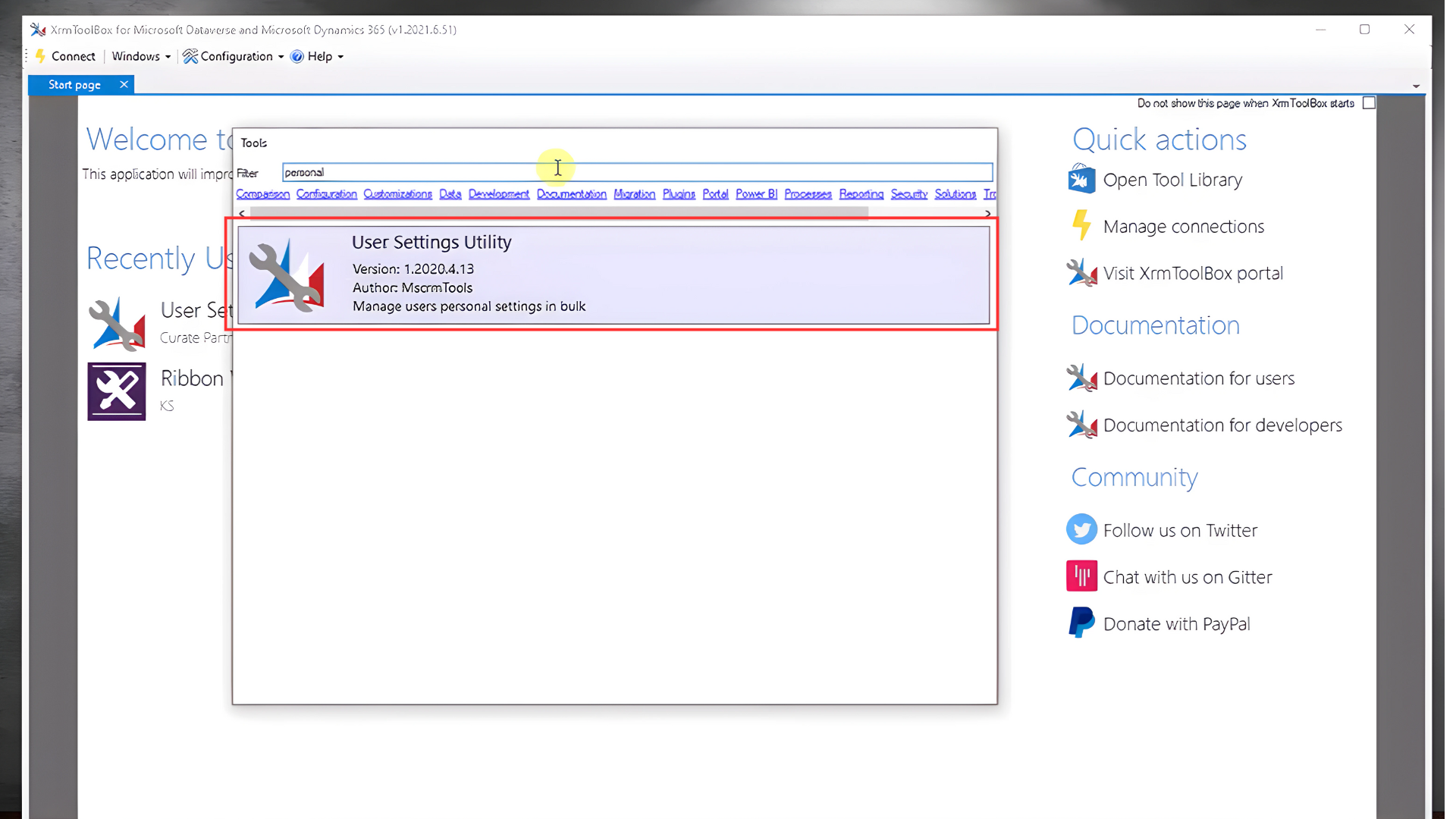Click the PayPal logo icon

pos(1081,623)
